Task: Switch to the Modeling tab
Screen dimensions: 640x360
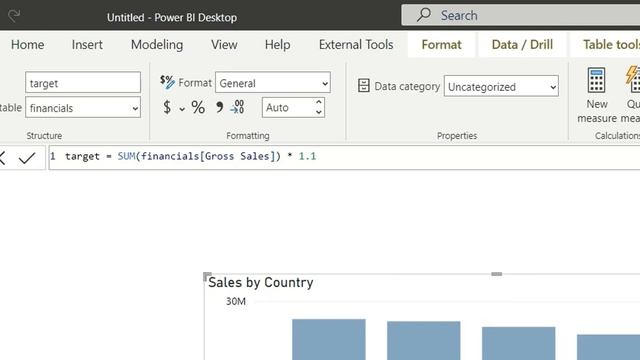Action: (x=157, y=44)
